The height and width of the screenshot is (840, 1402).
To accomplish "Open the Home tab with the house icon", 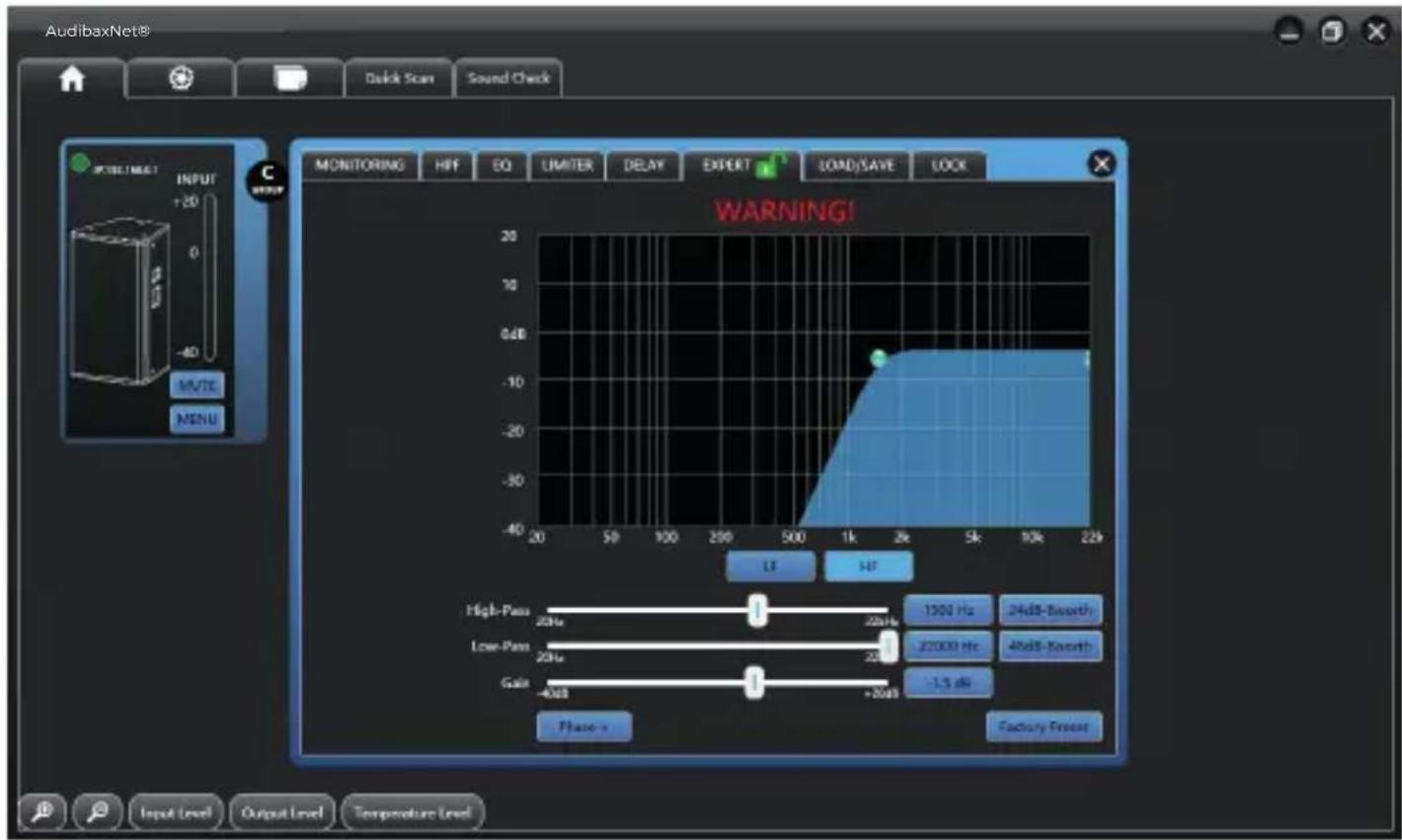I will (72, 79).
